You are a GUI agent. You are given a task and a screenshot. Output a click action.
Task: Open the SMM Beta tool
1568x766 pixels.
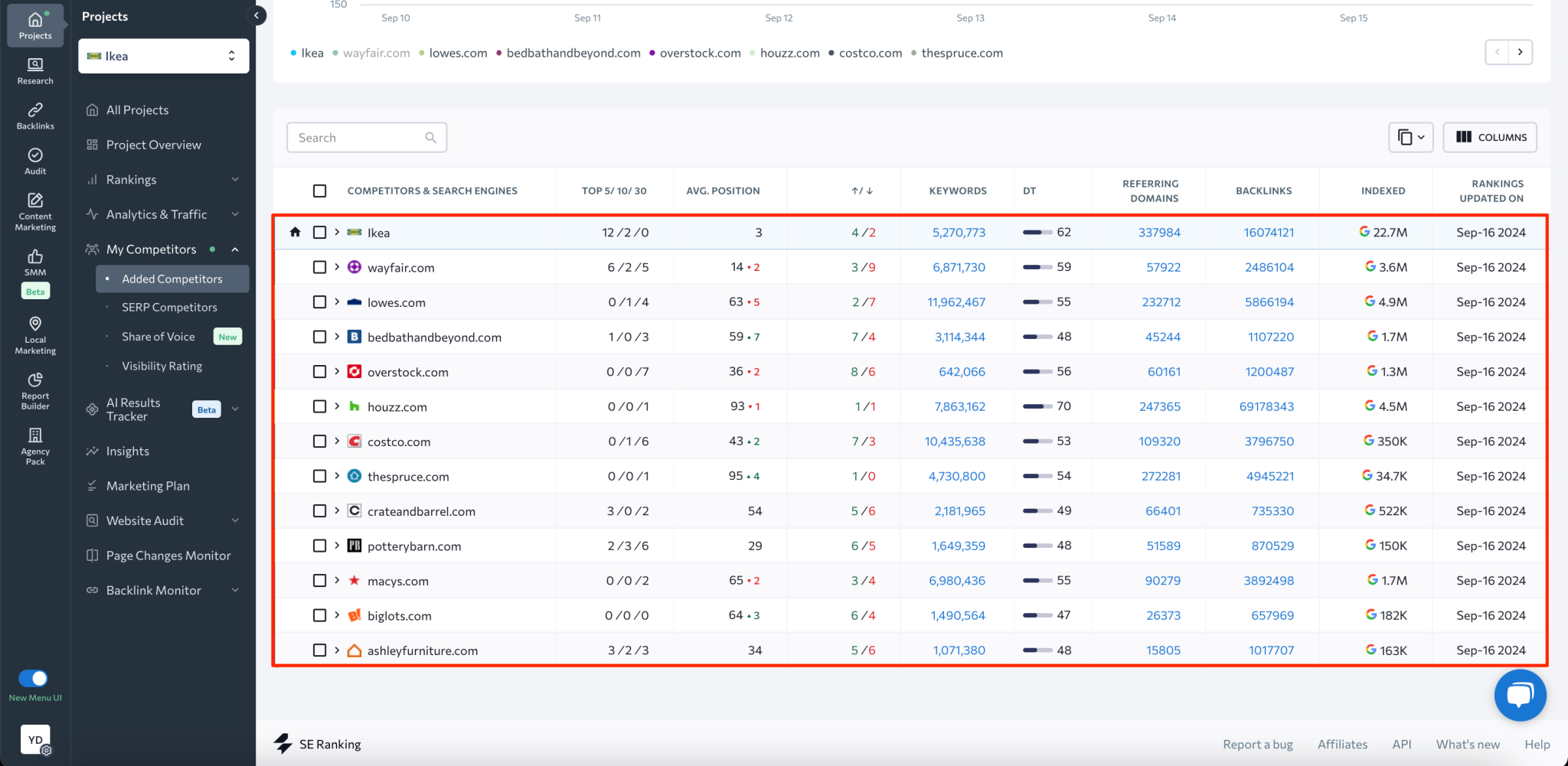coord(34,264)
